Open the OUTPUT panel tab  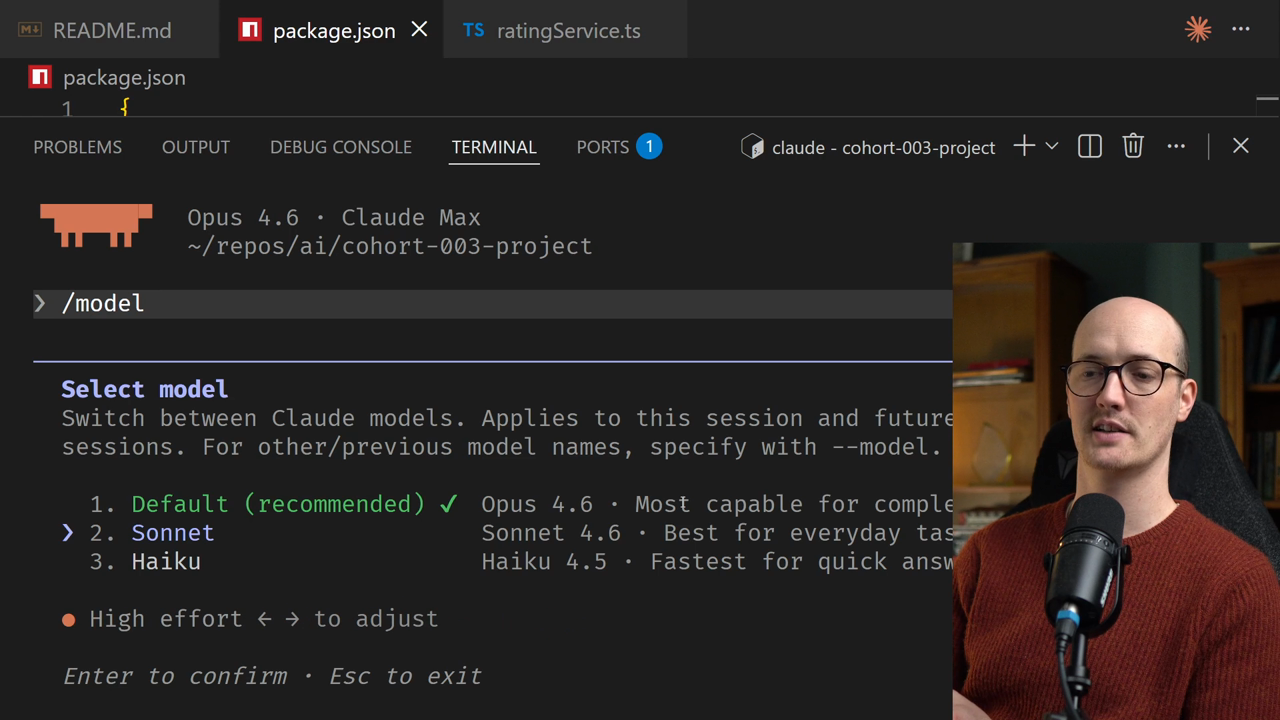pos(196,147)
